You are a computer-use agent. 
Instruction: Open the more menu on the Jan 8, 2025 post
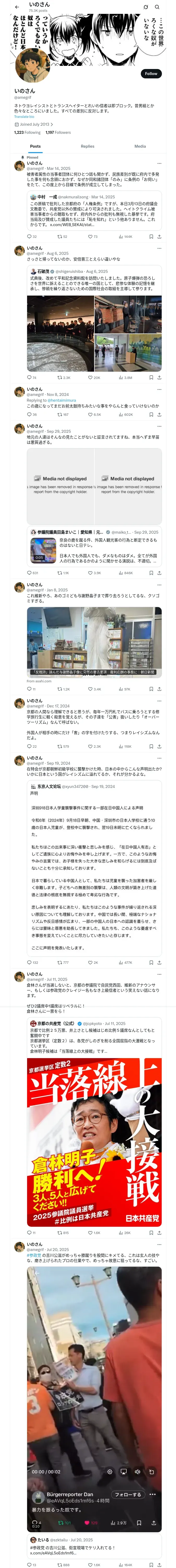click(x=160, y=585)
